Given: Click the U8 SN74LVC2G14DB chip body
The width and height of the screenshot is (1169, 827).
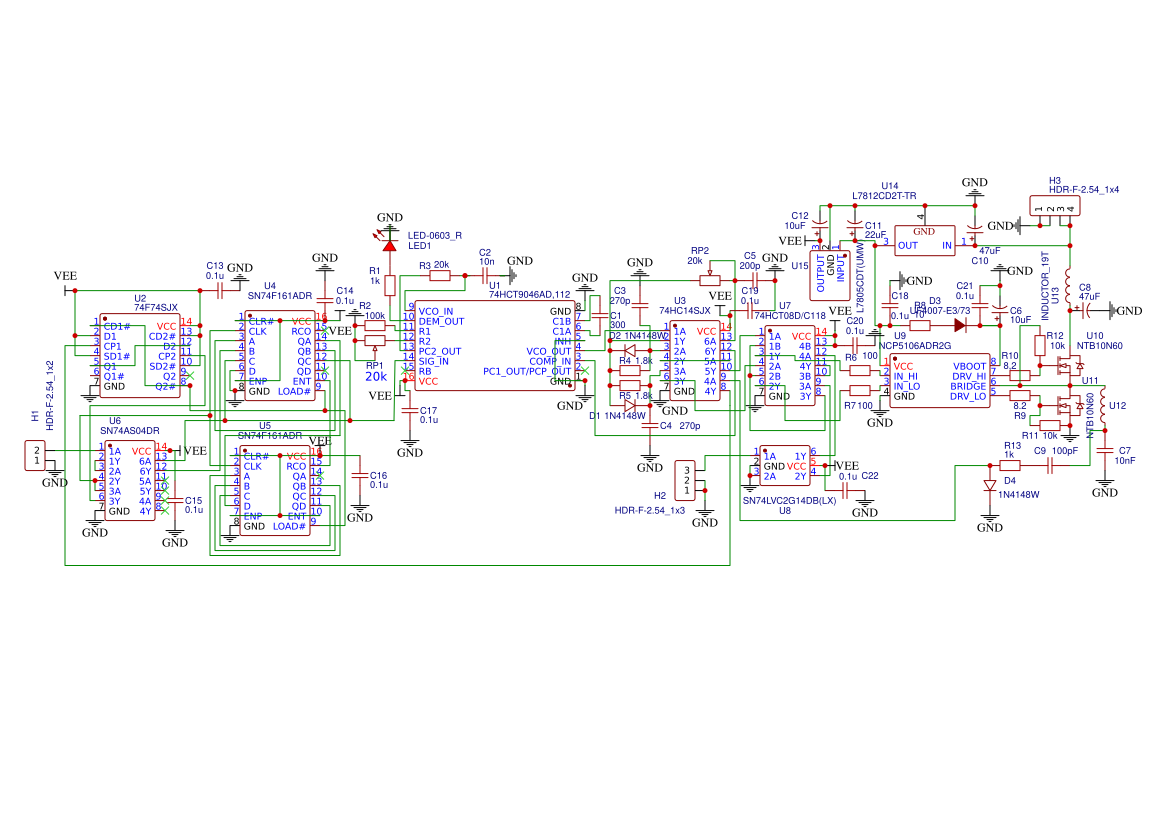Looking at the screenshot, I should (x=785, y=466).
